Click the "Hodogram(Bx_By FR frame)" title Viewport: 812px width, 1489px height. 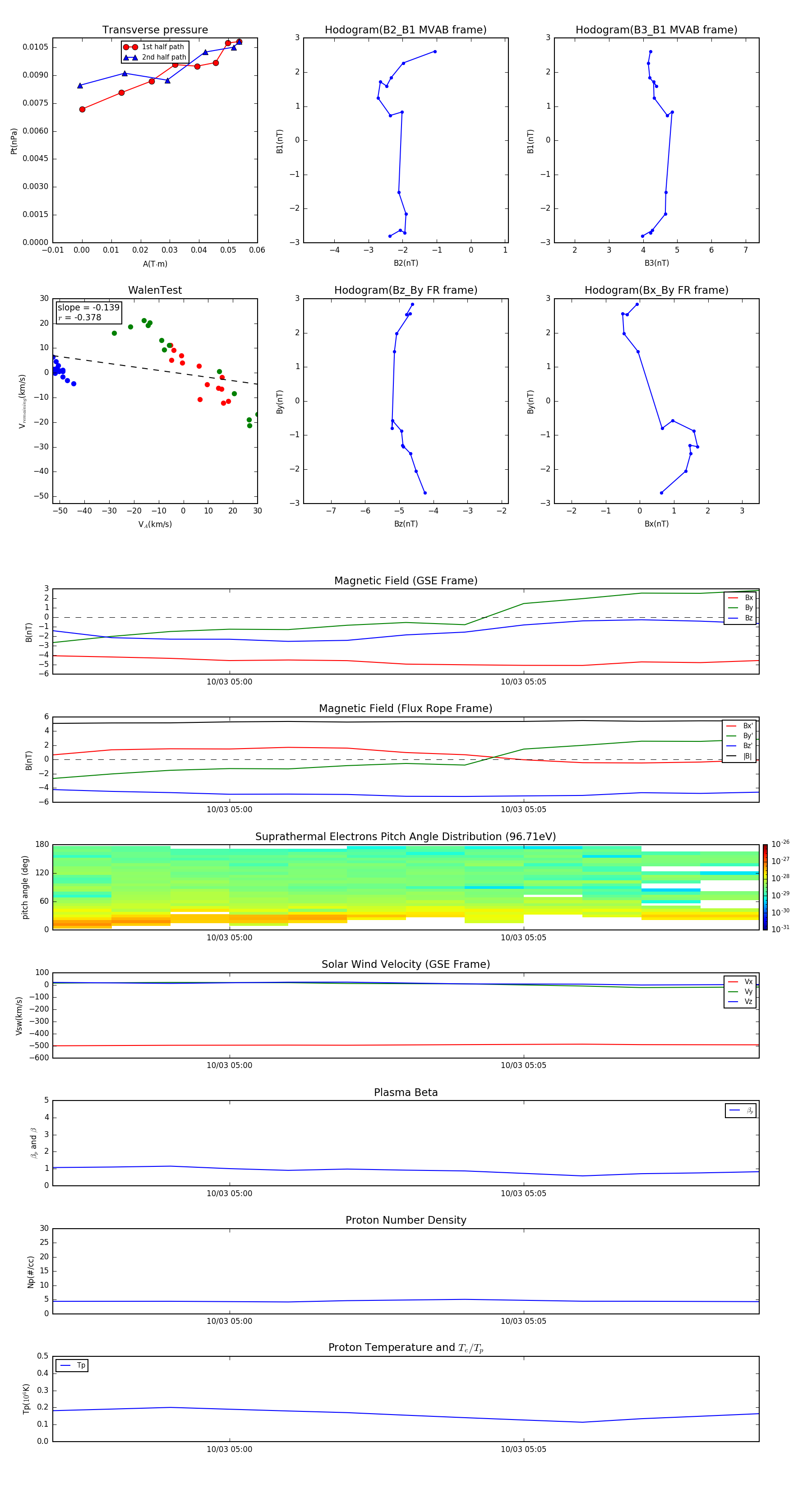656,290
